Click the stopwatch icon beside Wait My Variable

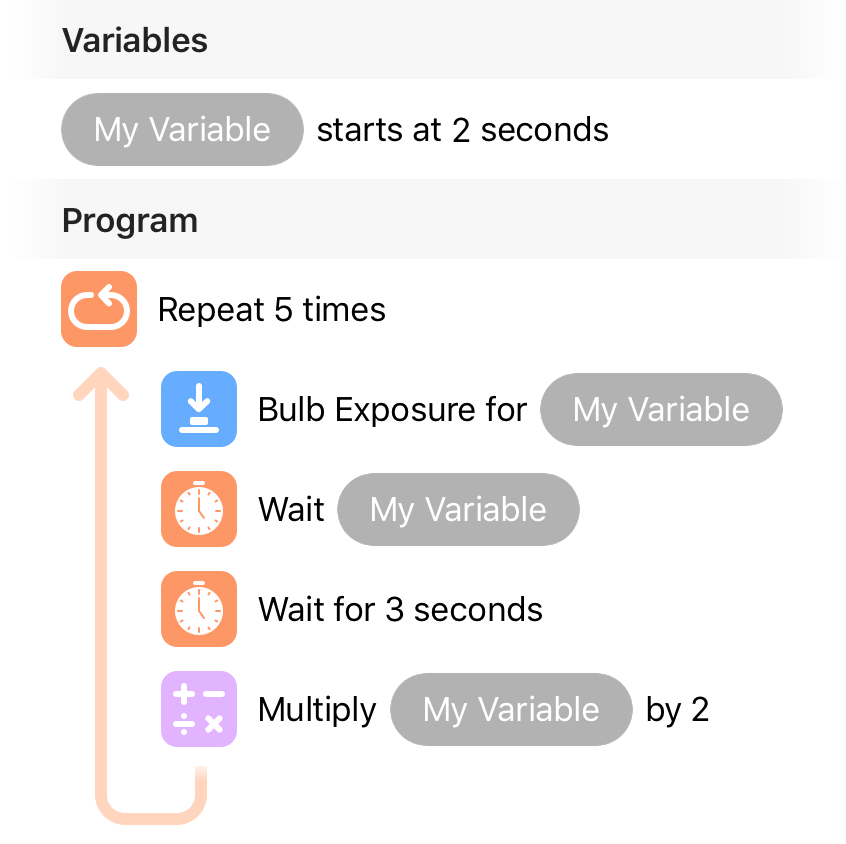pyautogui.click(x=199, y=509)
